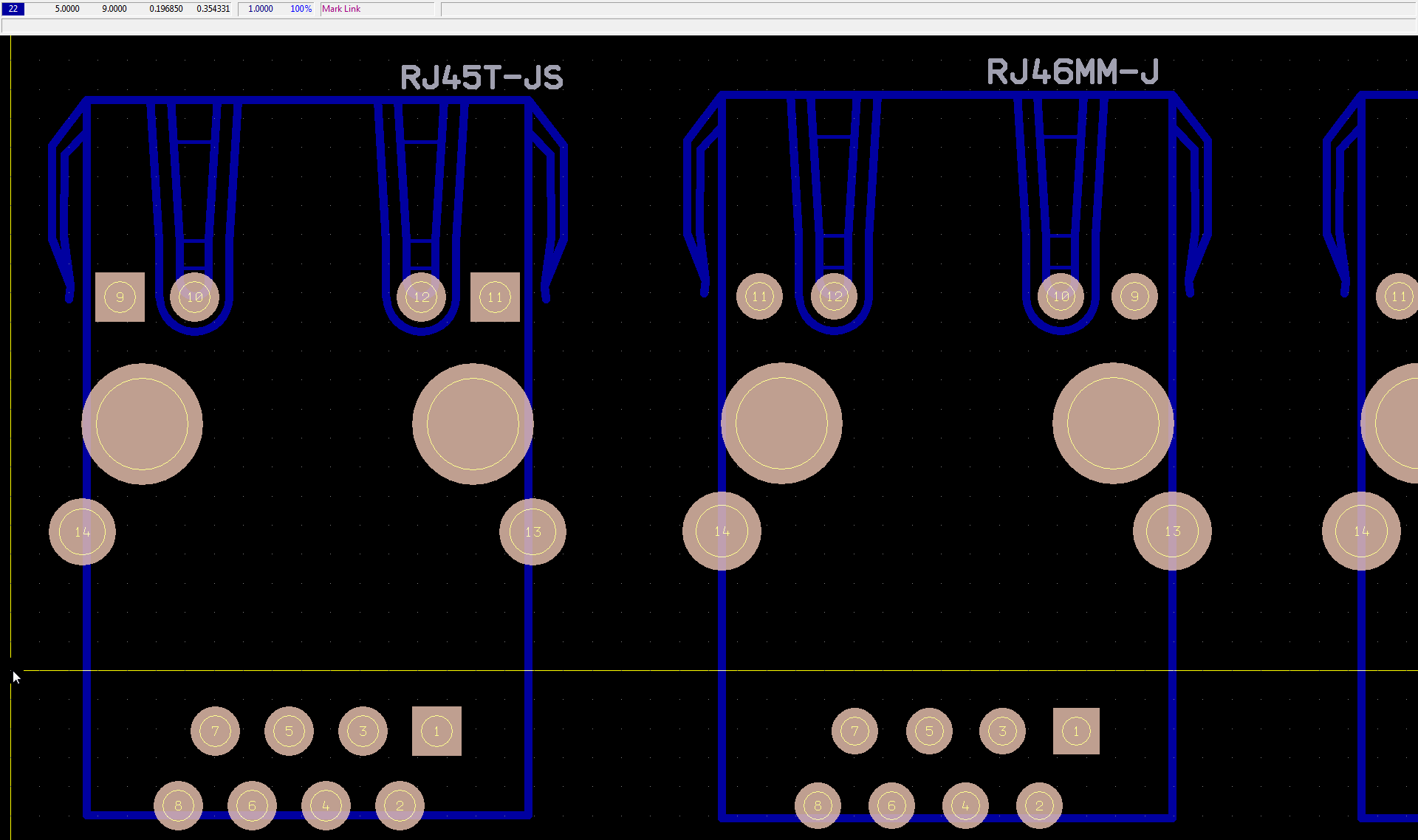Select square pad 1 on RJ46MM-J

click(1076, 731)
